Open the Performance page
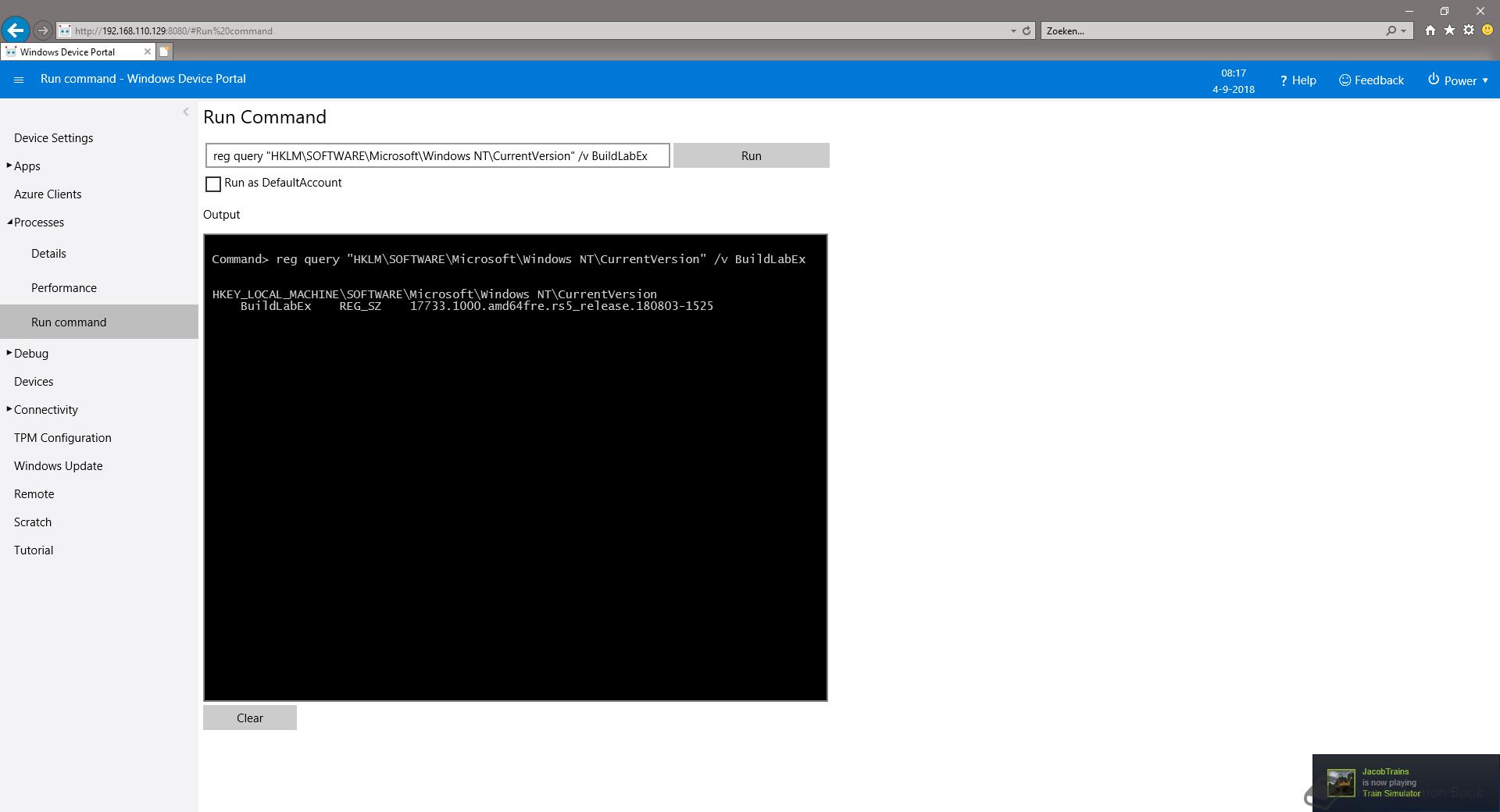 (x=64, y=288)
